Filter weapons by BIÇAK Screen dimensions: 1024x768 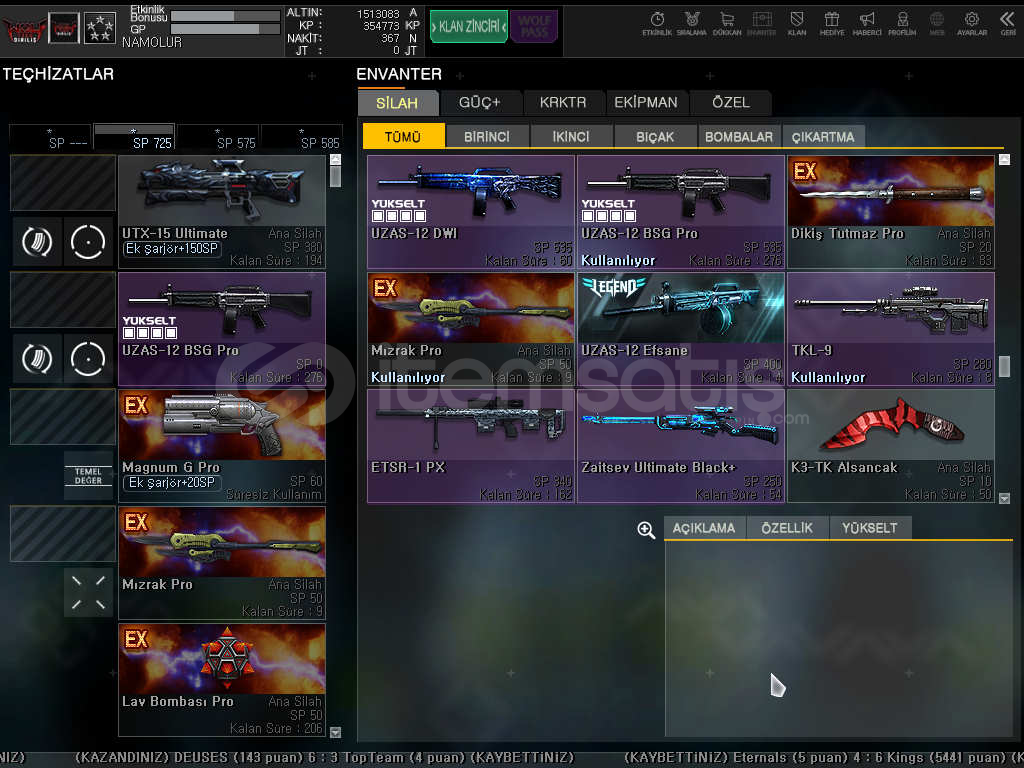(x=655, y=136)
